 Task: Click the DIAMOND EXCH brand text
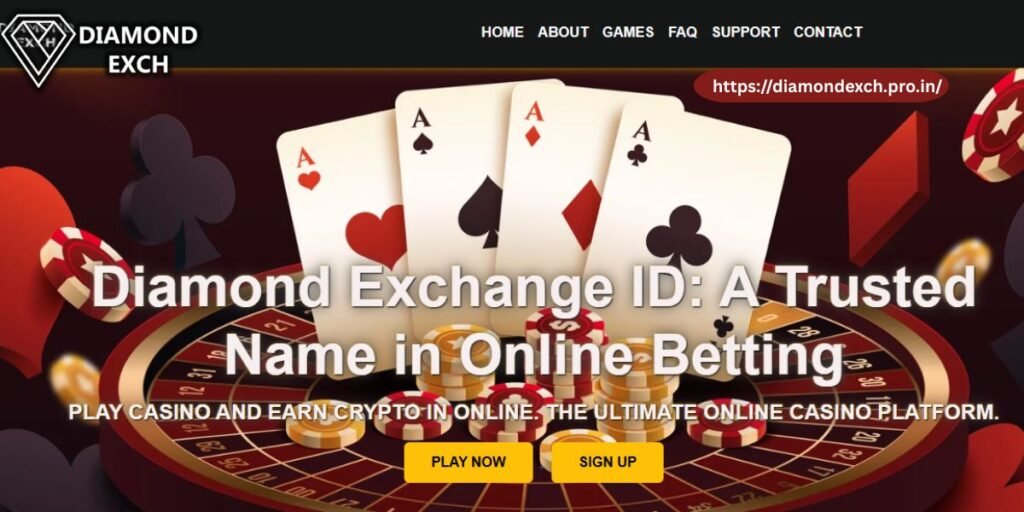pos(138,48)
